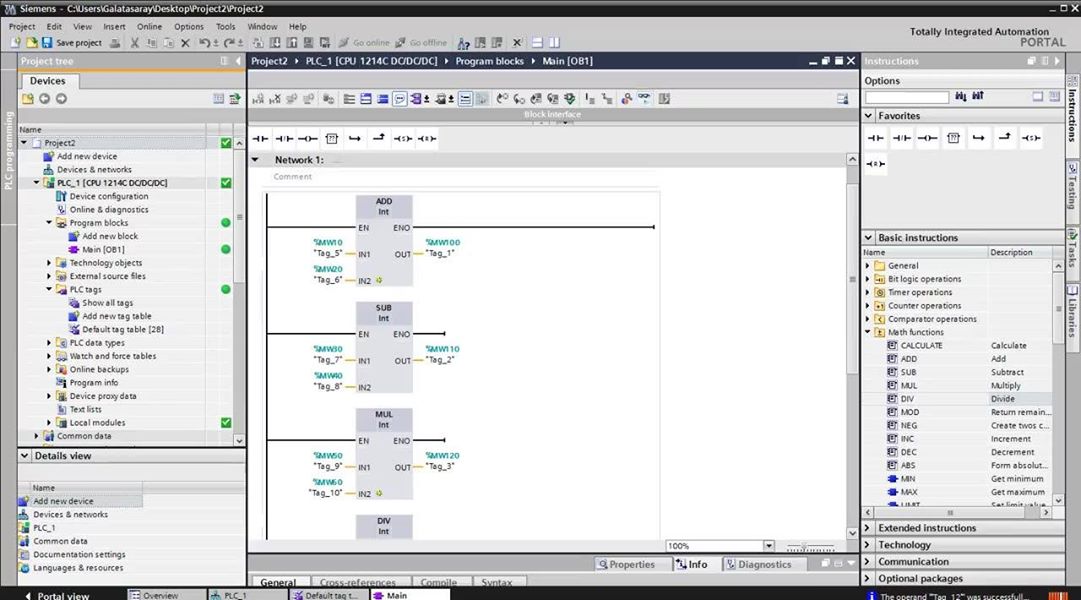Open Show all tags under PLC tags

click(108, 303)
